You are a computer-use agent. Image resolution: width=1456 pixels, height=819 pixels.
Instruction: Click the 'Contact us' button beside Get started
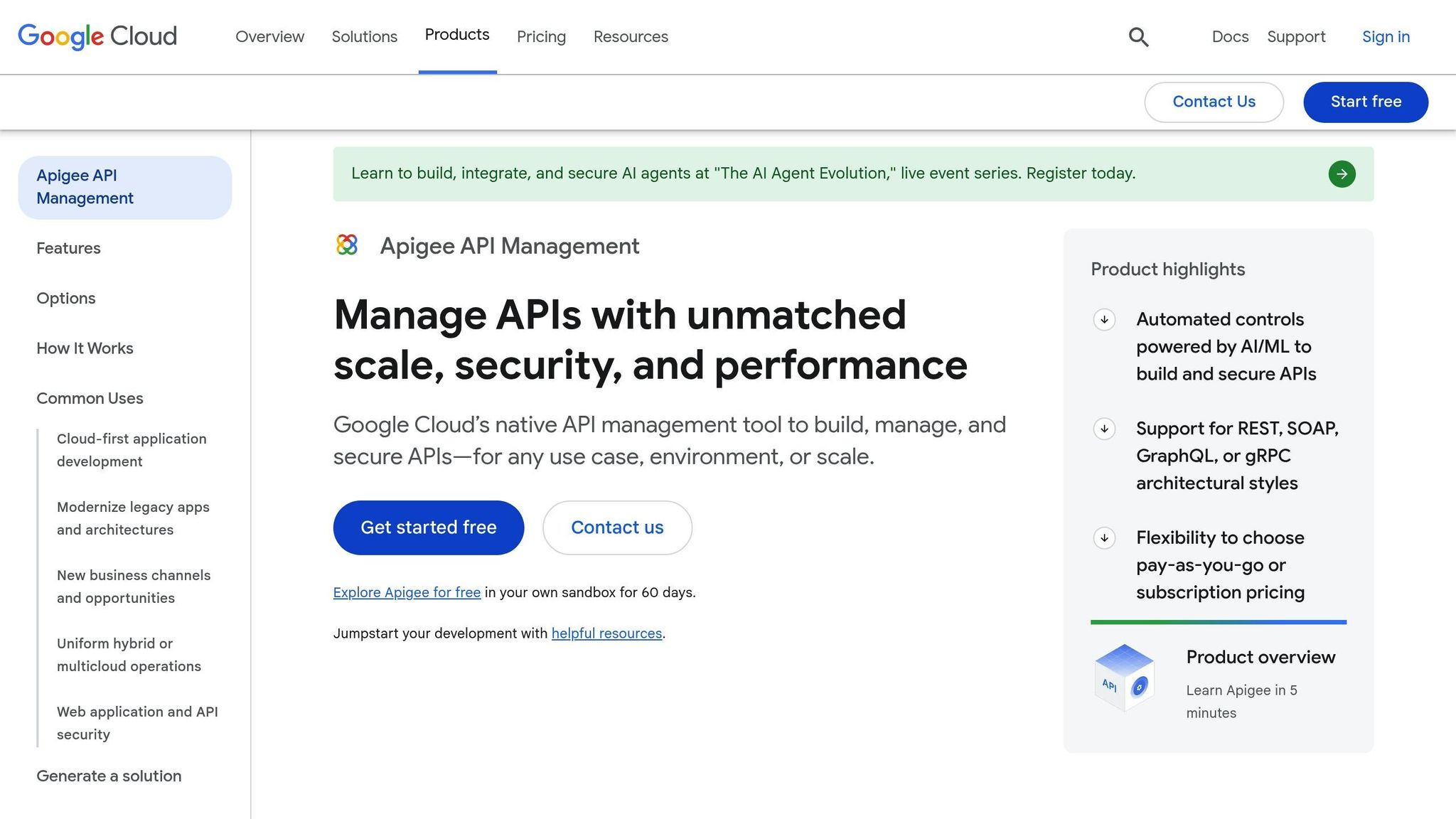tap(616, 527)
